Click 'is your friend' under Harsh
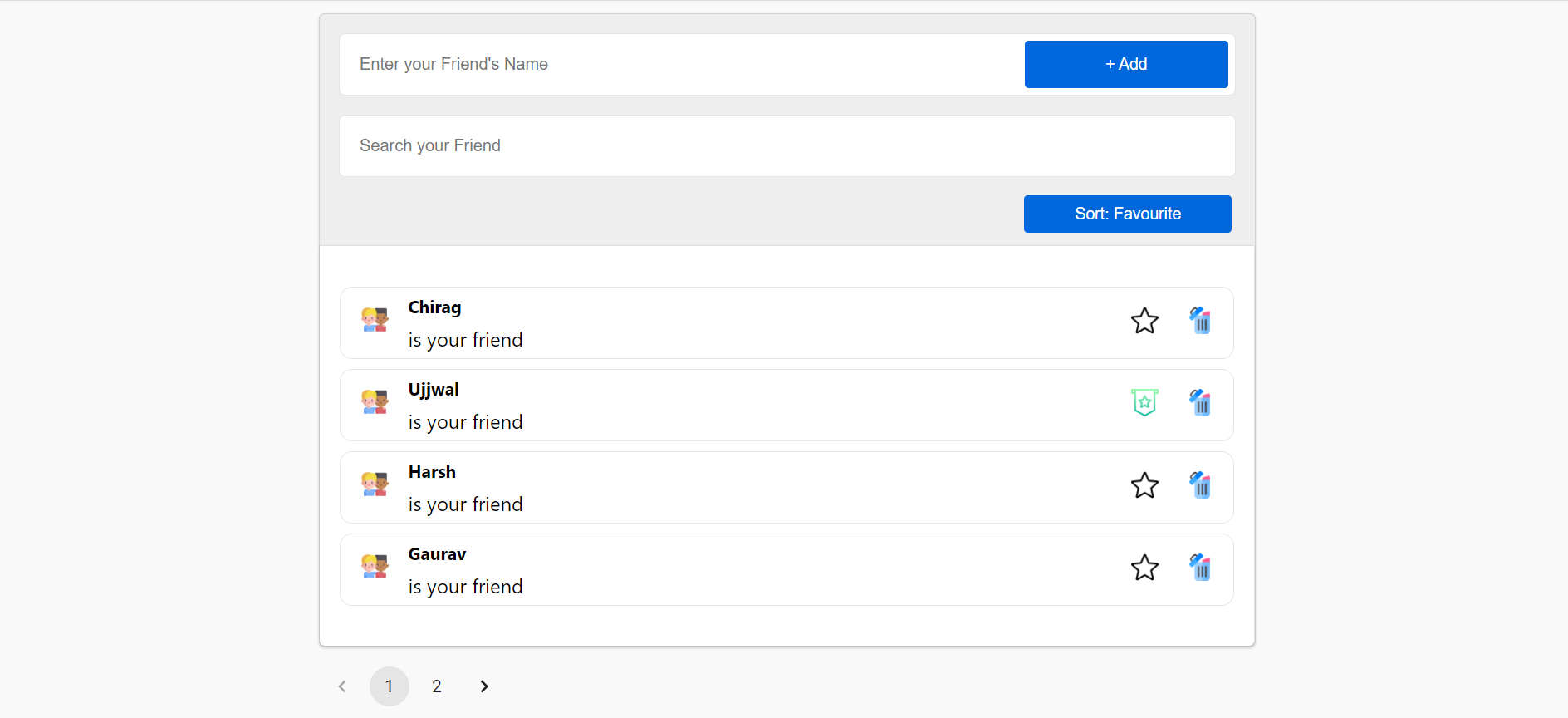 (x=465, y=504)
